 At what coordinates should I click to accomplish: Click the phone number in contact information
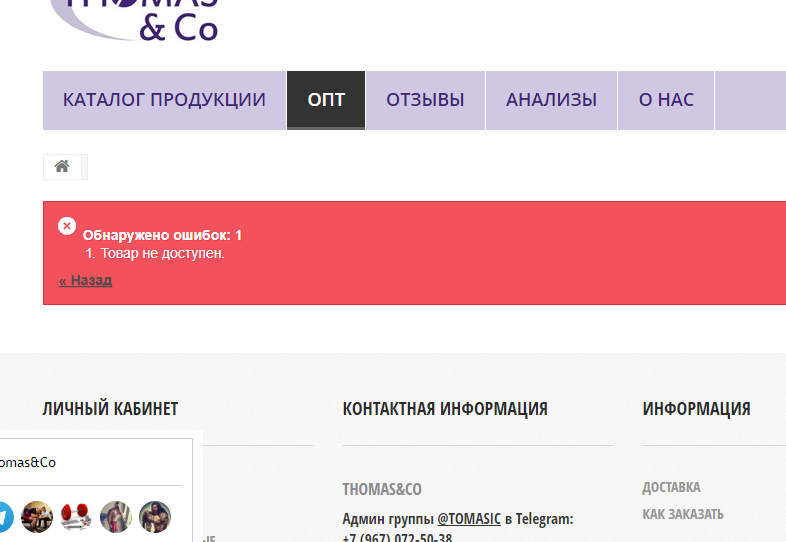397,537
